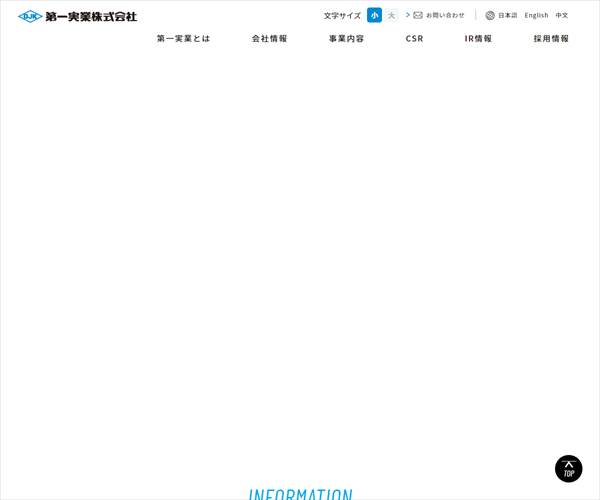Click the arrow before お問い合わせ

(x=408, y=15)
